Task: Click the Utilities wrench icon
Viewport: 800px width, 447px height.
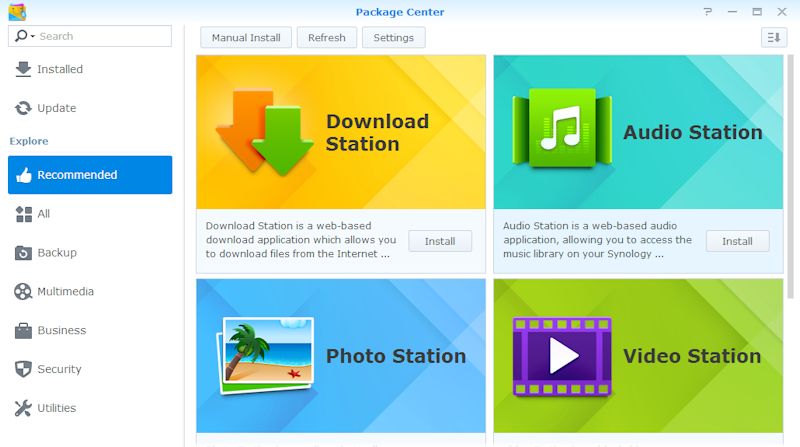Action: pos(23,408)
